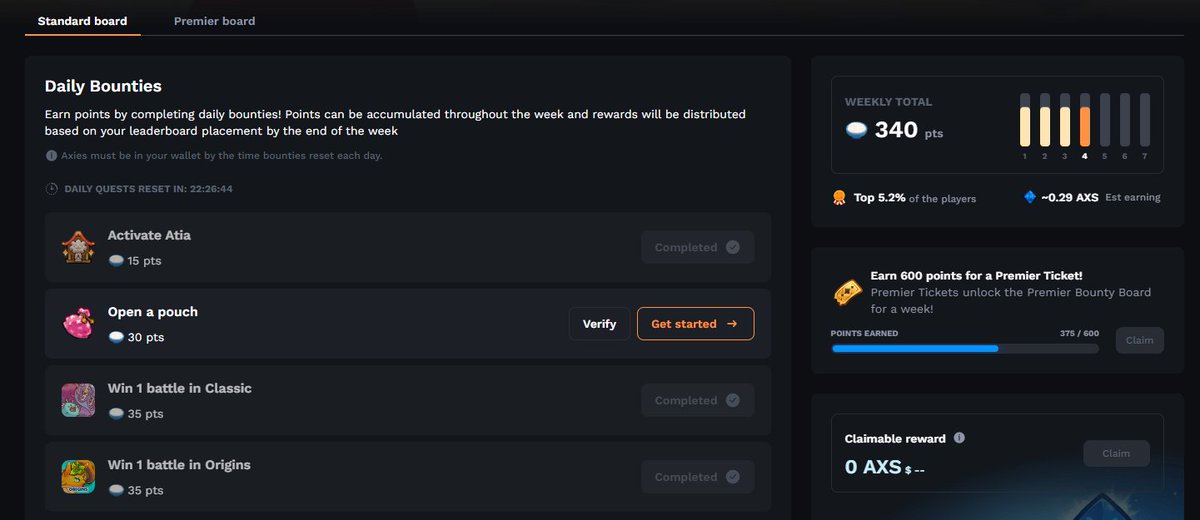The image size is (1200, 520).
Task: Click the 'Open a pouch' title
Action: pos(153,312)
